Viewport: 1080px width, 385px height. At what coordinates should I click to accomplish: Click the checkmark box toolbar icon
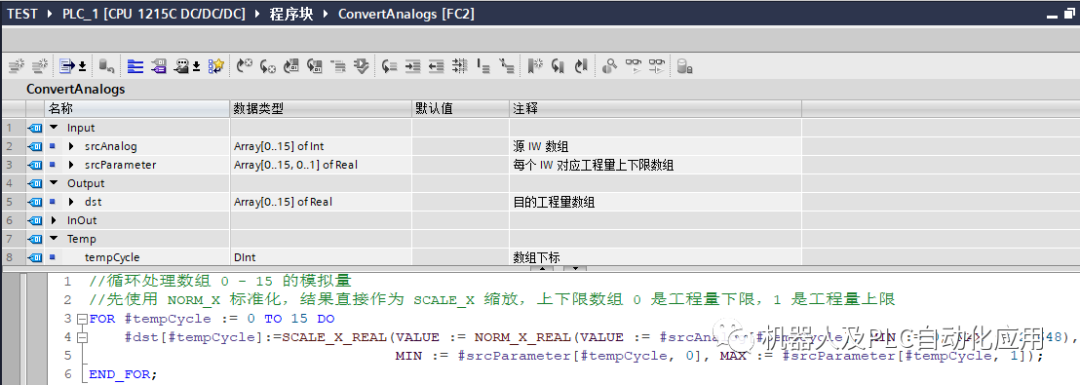362,65
